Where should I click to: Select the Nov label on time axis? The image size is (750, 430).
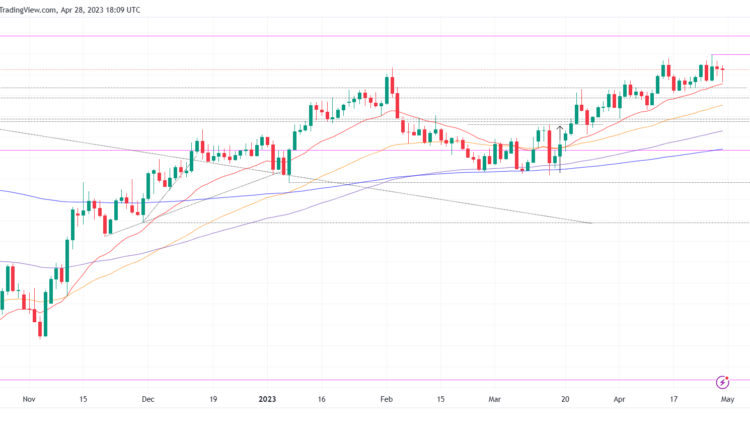point(28,399)
